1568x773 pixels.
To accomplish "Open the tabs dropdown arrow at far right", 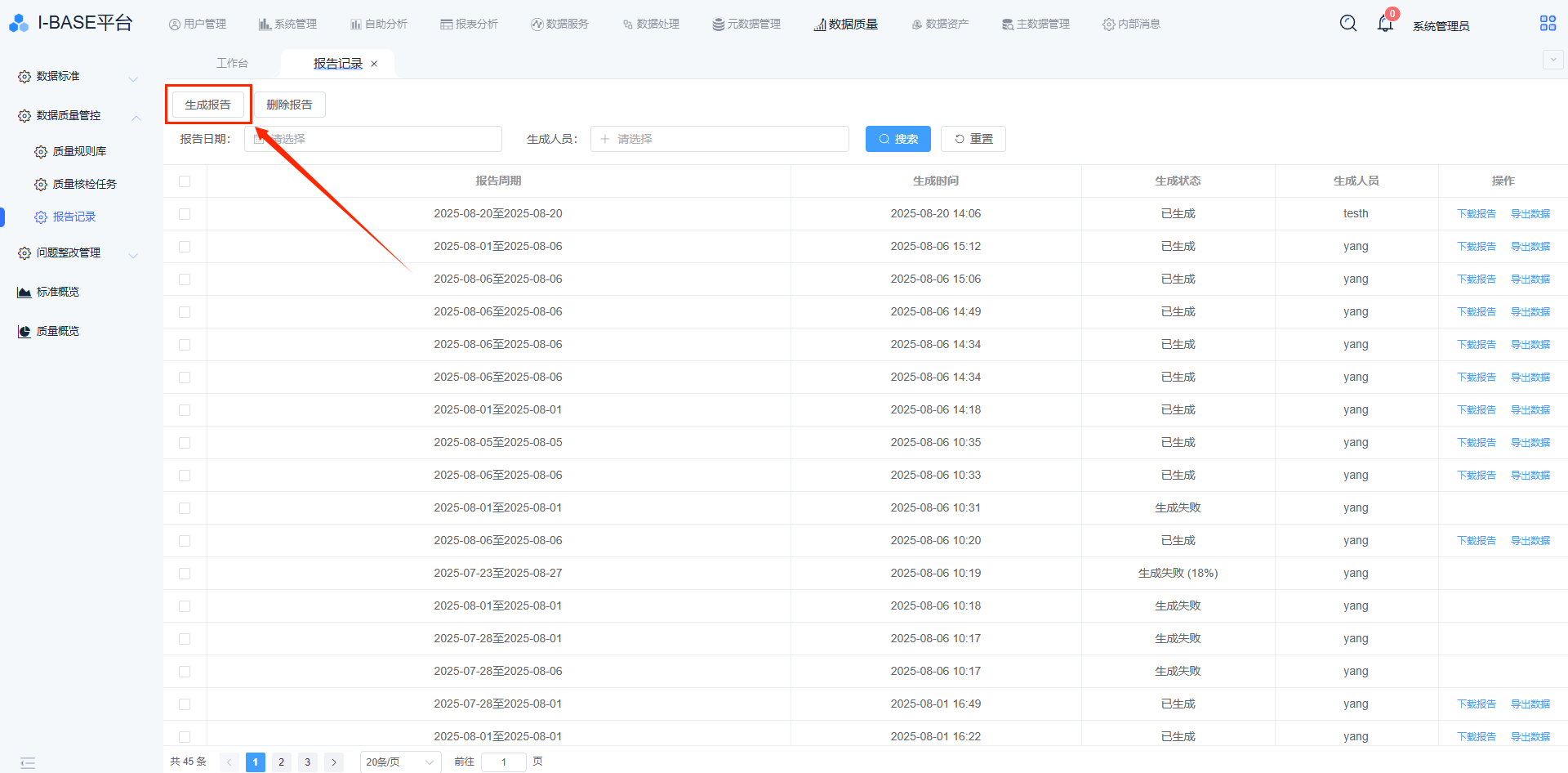I will 1552,60.
